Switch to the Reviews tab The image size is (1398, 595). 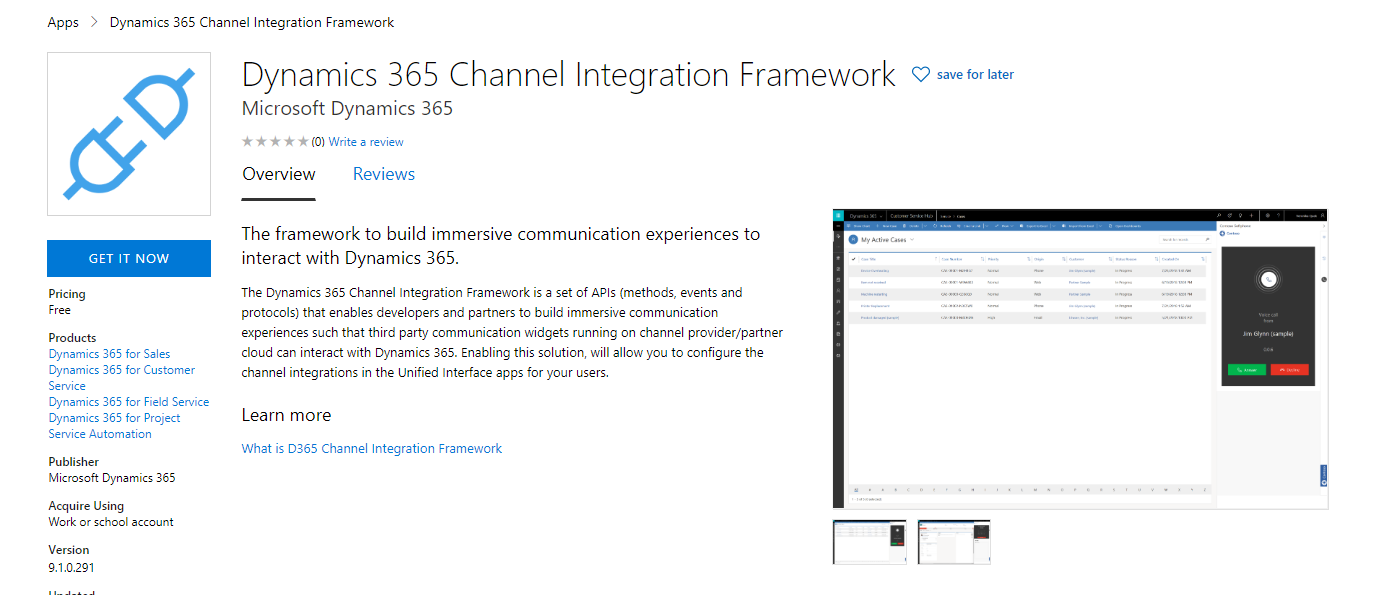(x=384, y=174)
